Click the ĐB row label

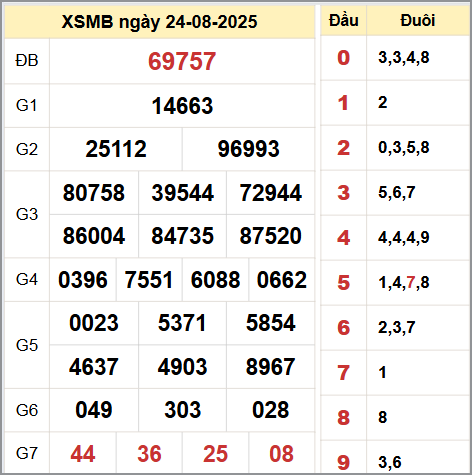(x=27, y=61)
